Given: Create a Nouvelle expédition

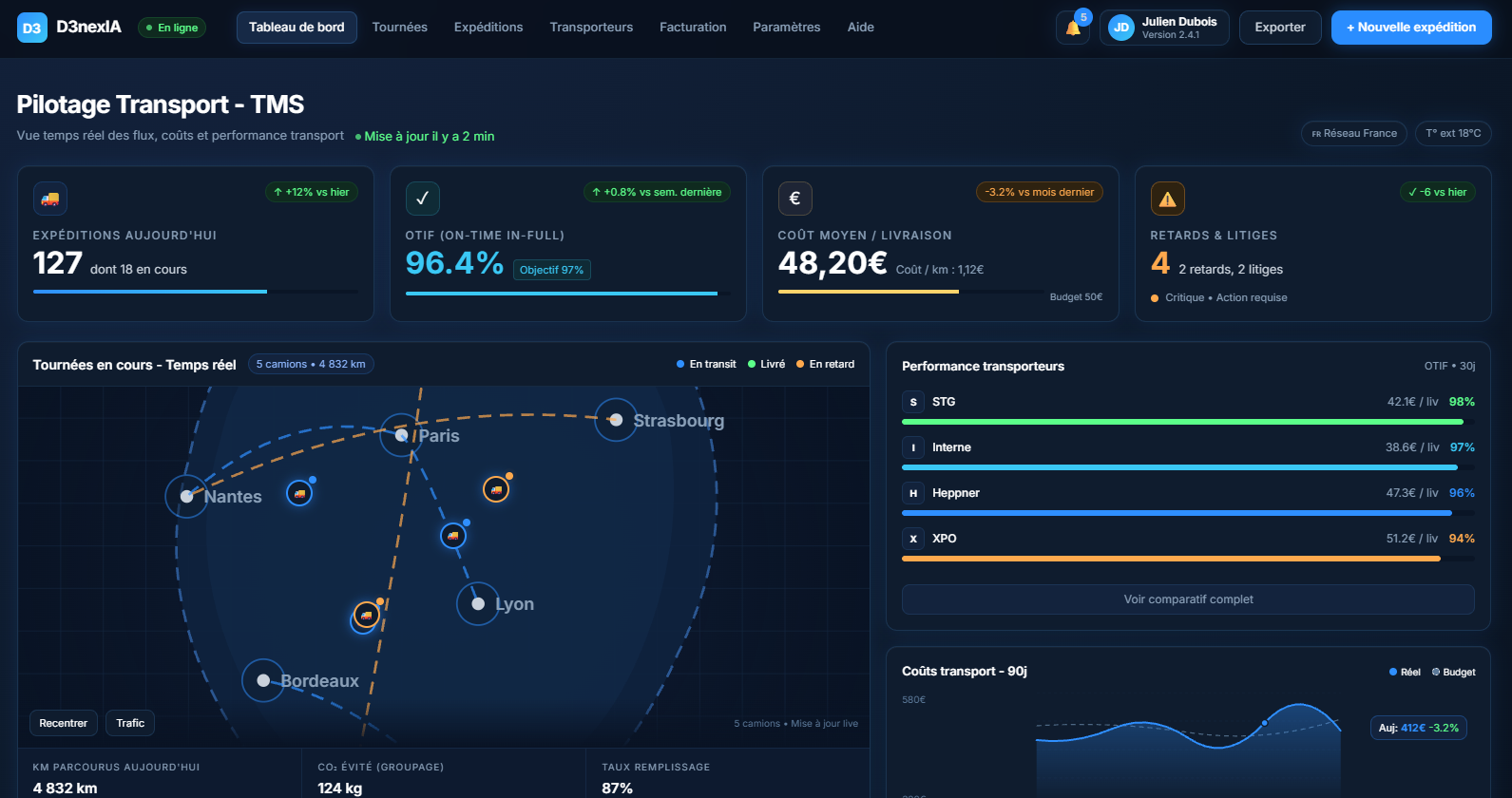Looking at the screenshot, I should pyautogui.click(x=1411, y=28).
